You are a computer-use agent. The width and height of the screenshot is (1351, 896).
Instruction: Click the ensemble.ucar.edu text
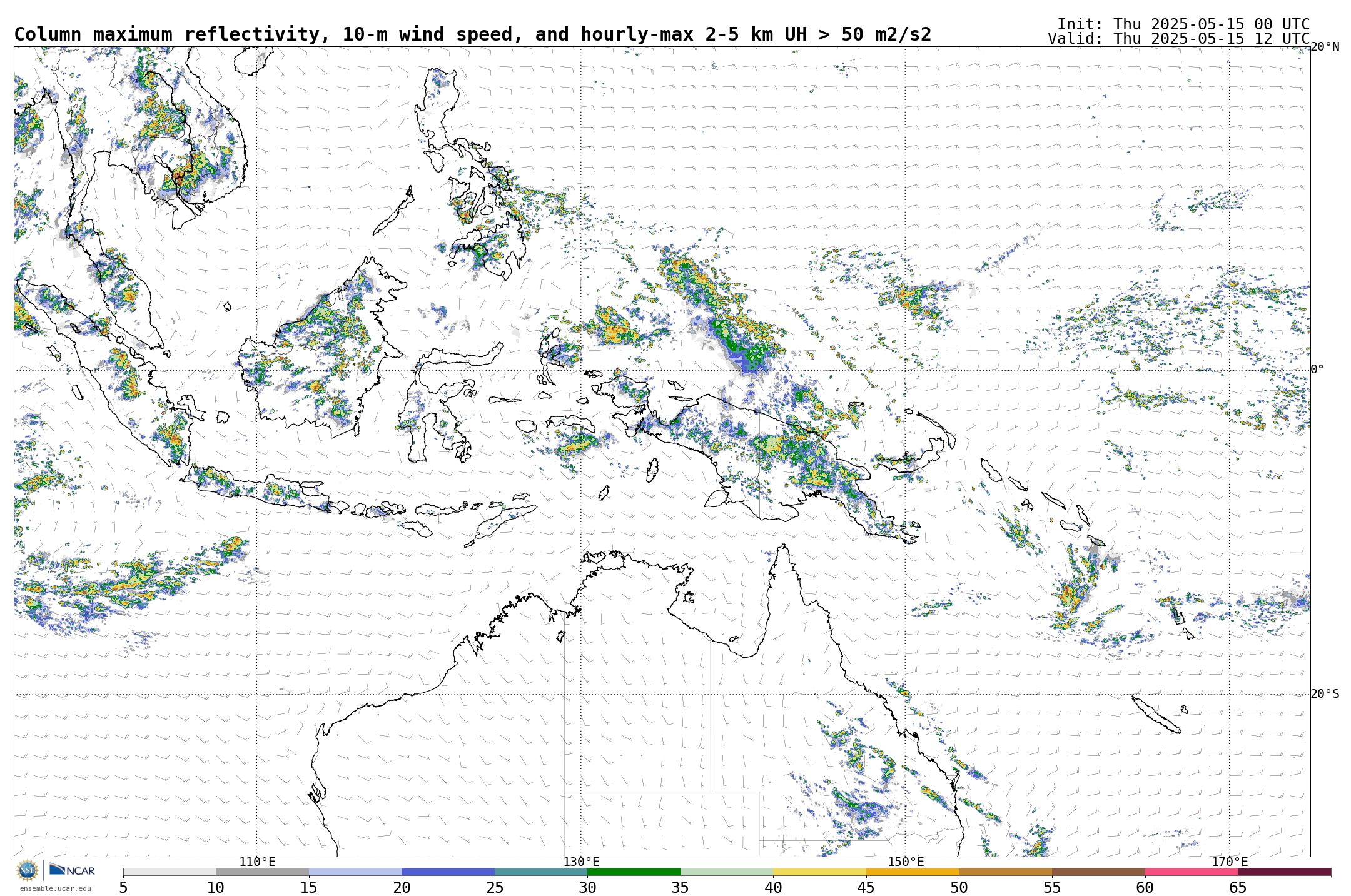pos(55,888)
